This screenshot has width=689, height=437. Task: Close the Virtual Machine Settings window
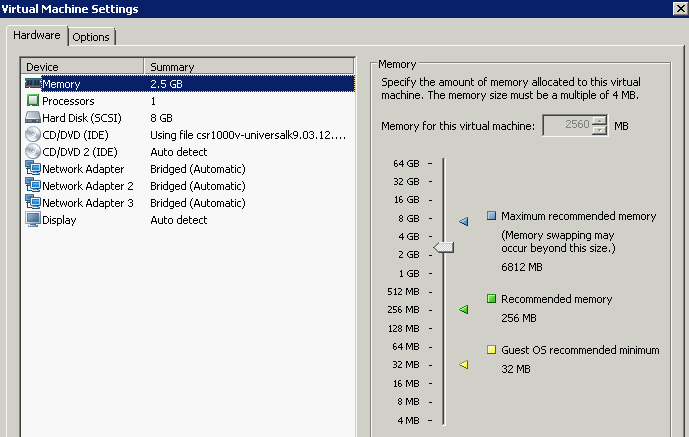tap(680, 8)
